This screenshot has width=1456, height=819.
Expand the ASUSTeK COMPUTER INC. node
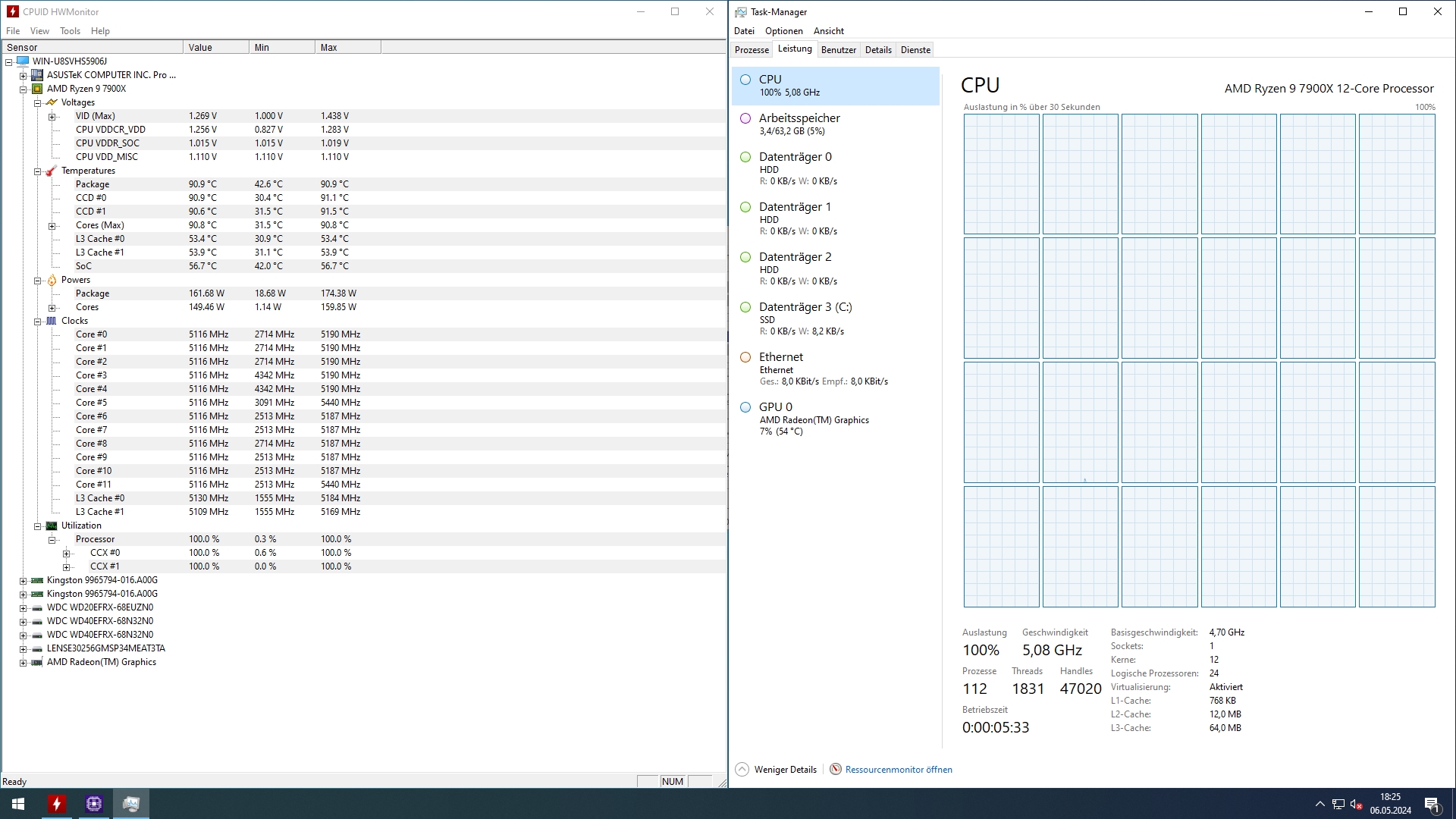pyautogui.click(x=23, y=76)
